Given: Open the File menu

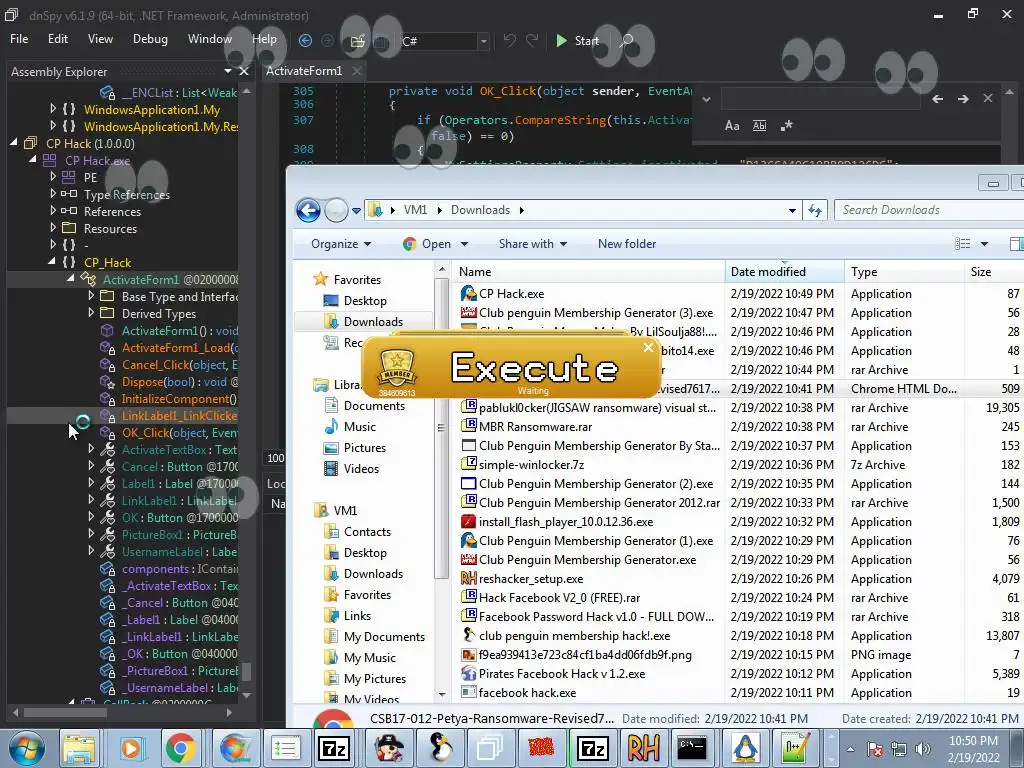Looking at the screenshot, I should [x=19, y=39].
